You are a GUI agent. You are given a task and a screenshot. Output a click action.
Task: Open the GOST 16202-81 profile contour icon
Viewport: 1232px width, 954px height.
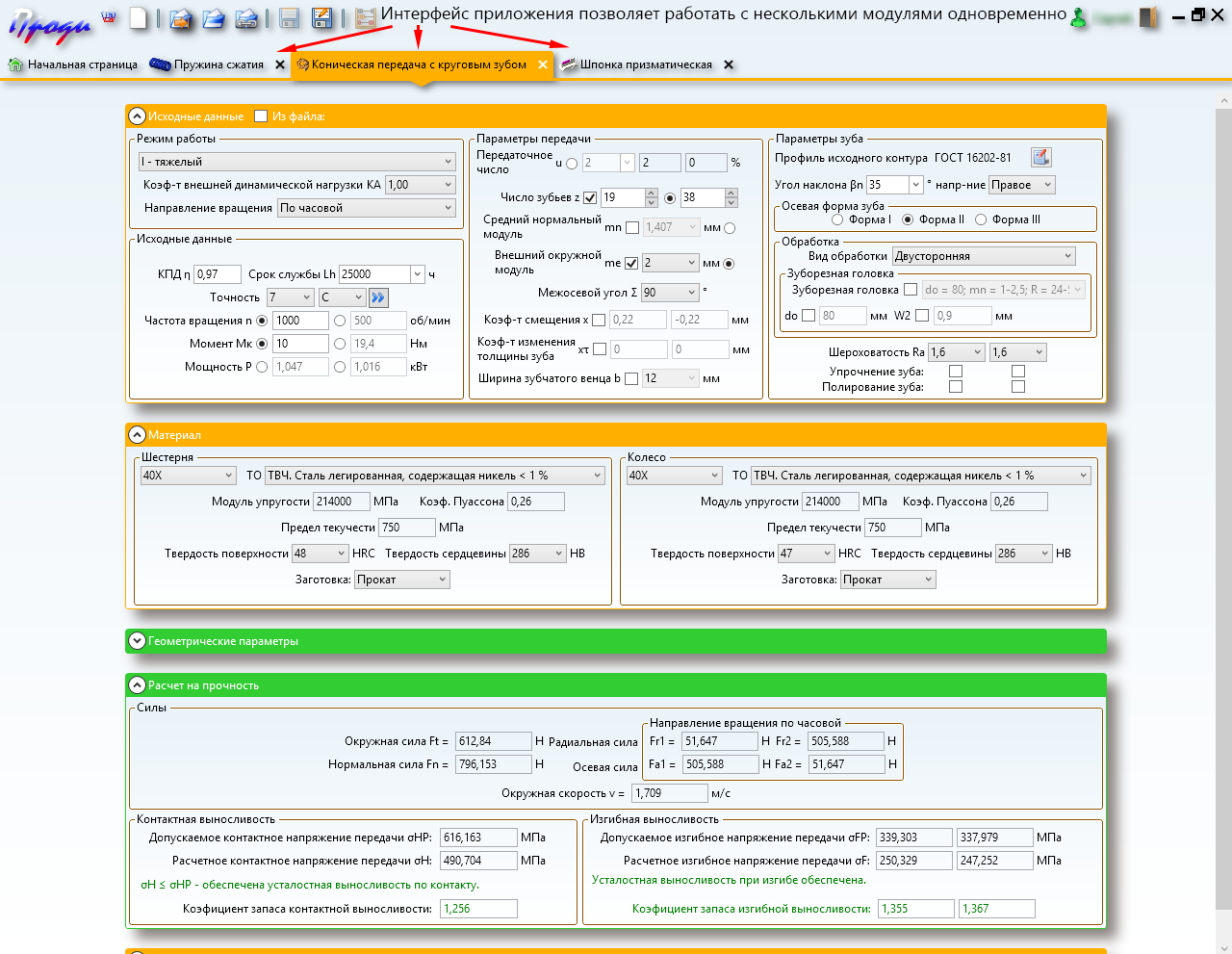pyautogui.click(x=1040, y=157)
